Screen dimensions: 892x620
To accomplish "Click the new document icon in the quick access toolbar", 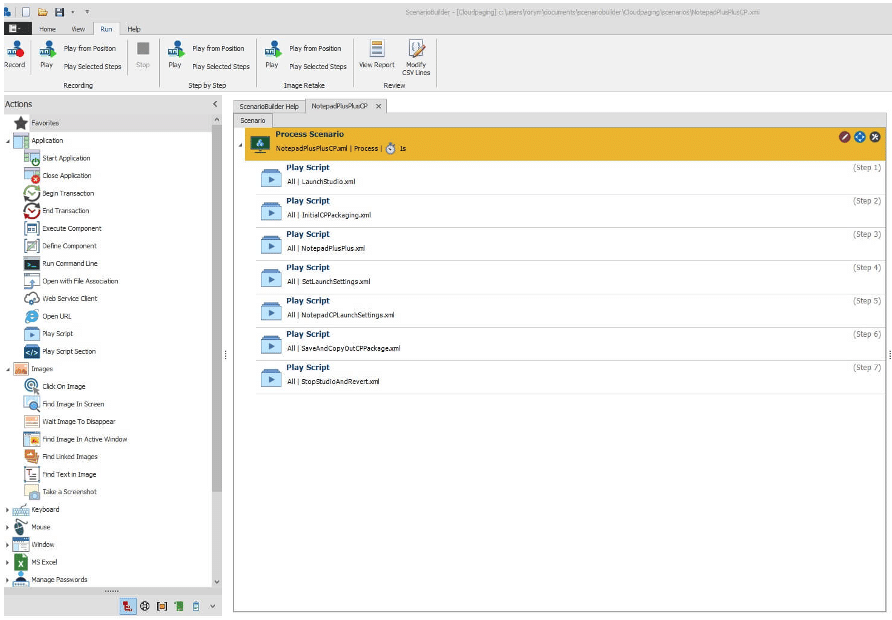I will pyautogui.click(x=26, y=11).
